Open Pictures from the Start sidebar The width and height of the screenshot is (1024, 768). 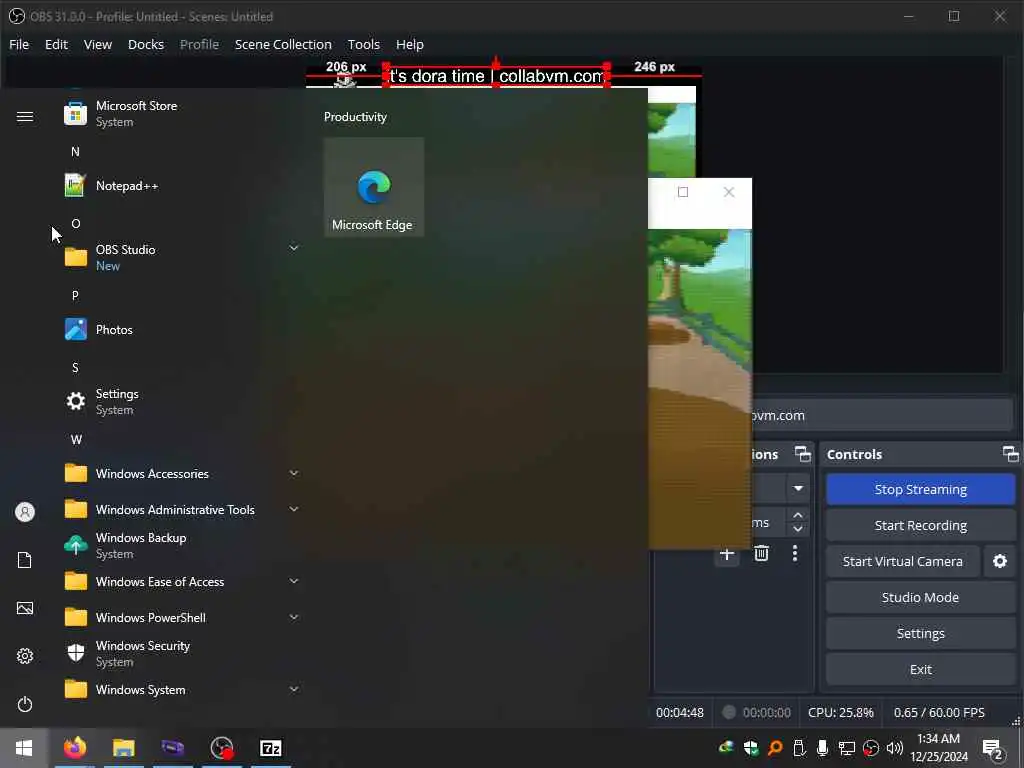(25, 608)
